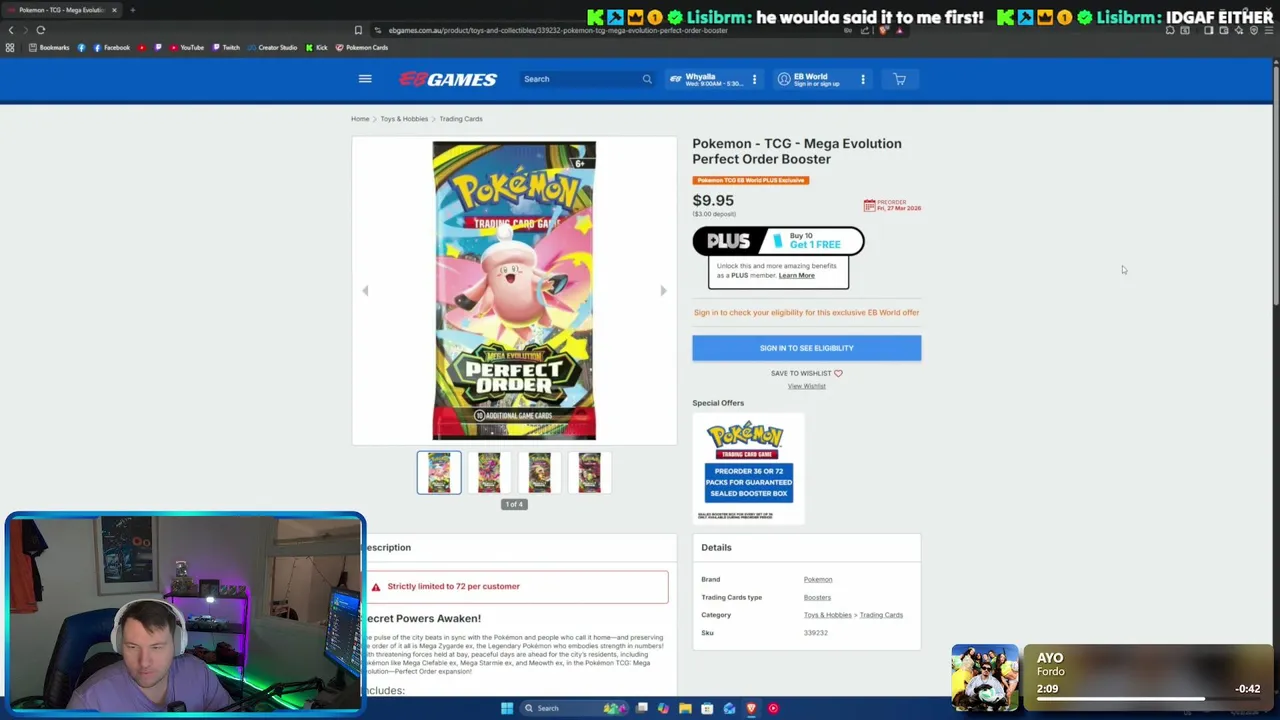Click the Description section heading
The image size is (1280, 720).
pos(387,547)
